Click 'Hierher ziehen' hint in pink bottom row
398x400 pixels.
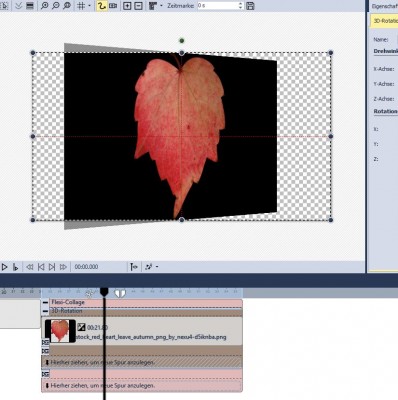click(x=102, y=386)
